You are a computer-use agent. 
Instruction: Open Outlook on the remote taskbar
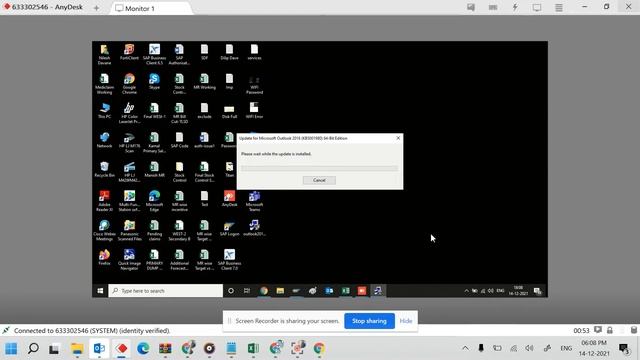(329, 291)
